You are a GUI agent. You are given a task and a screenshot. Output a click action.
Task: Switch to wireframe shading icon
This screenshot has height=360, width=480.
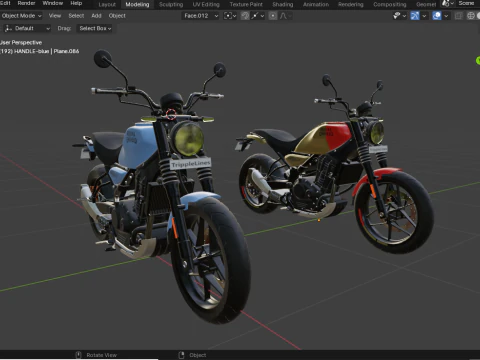[x=471, y=16]
